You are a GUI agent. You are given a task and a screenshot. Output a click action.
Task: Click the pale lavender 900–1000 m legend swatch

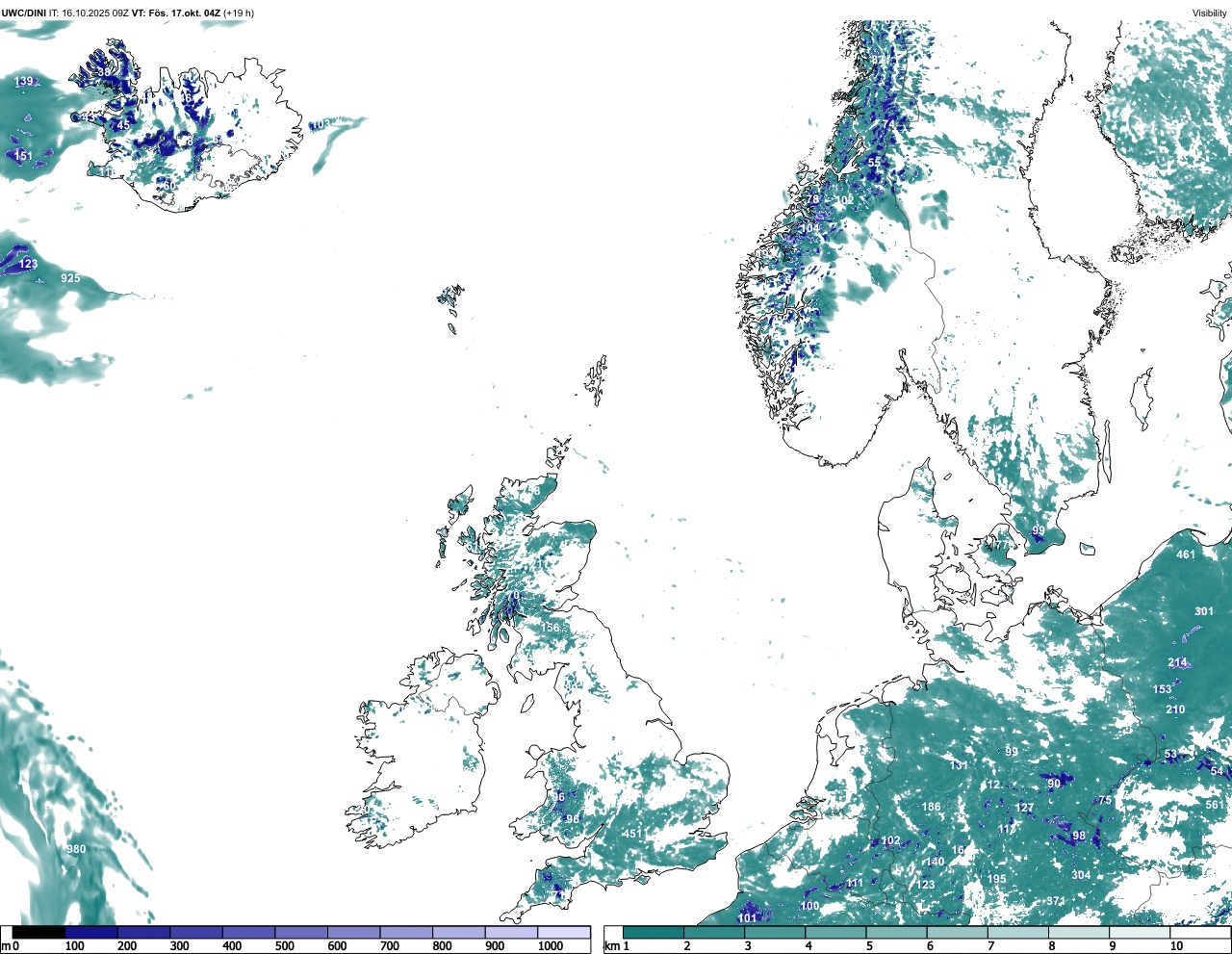[511, 933]
